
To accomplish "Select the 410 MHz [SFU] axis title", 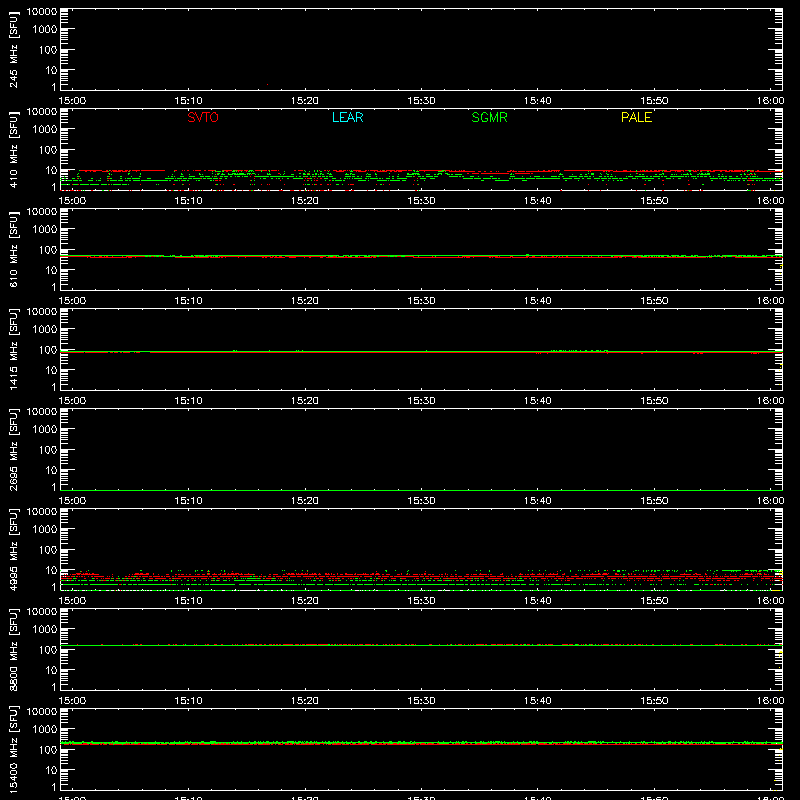I will 14,149.
